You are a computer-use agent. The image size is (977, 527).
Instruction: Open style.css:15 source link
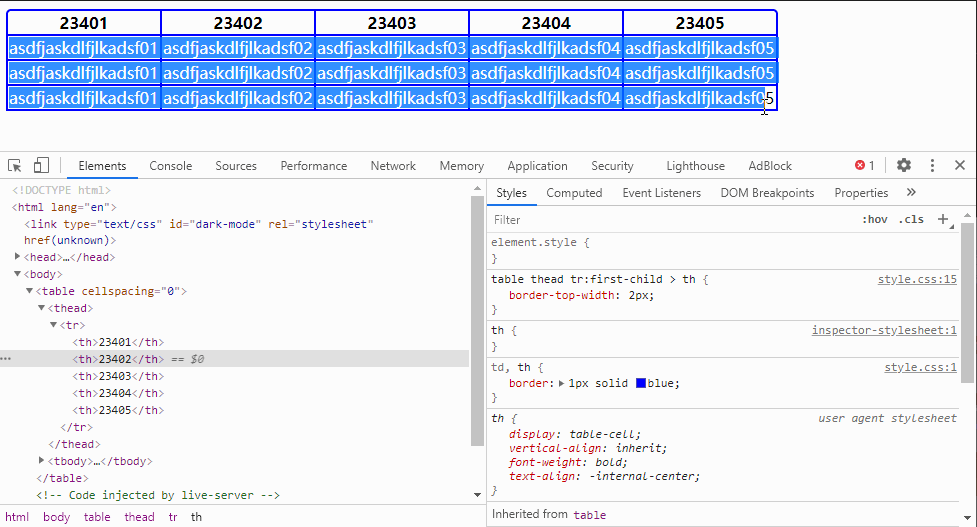[x=917, y=279]
